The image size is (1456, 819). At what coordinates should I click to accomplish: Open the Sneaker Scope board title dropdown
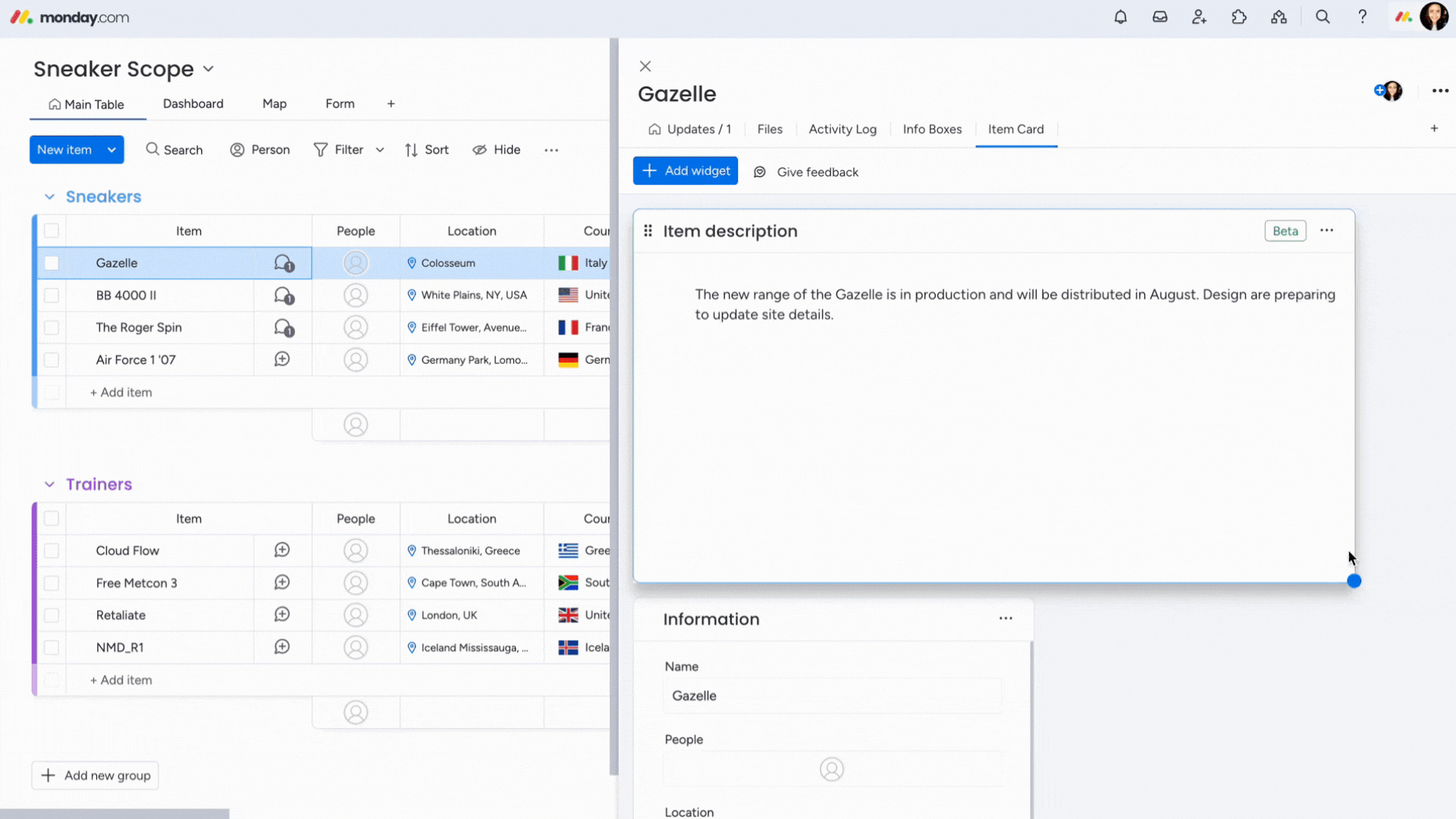pos(209,69)
